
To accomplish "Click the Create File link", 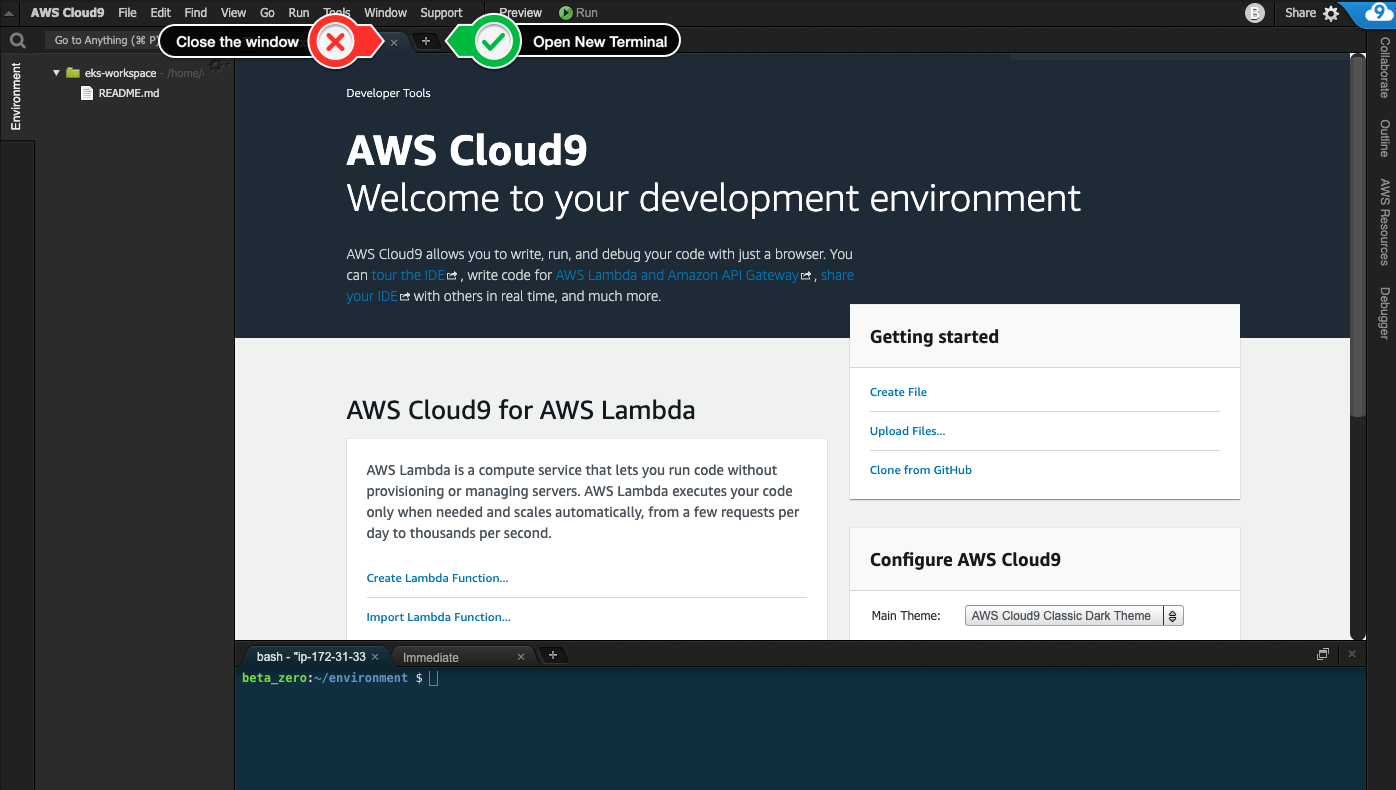I will [898, 392].
